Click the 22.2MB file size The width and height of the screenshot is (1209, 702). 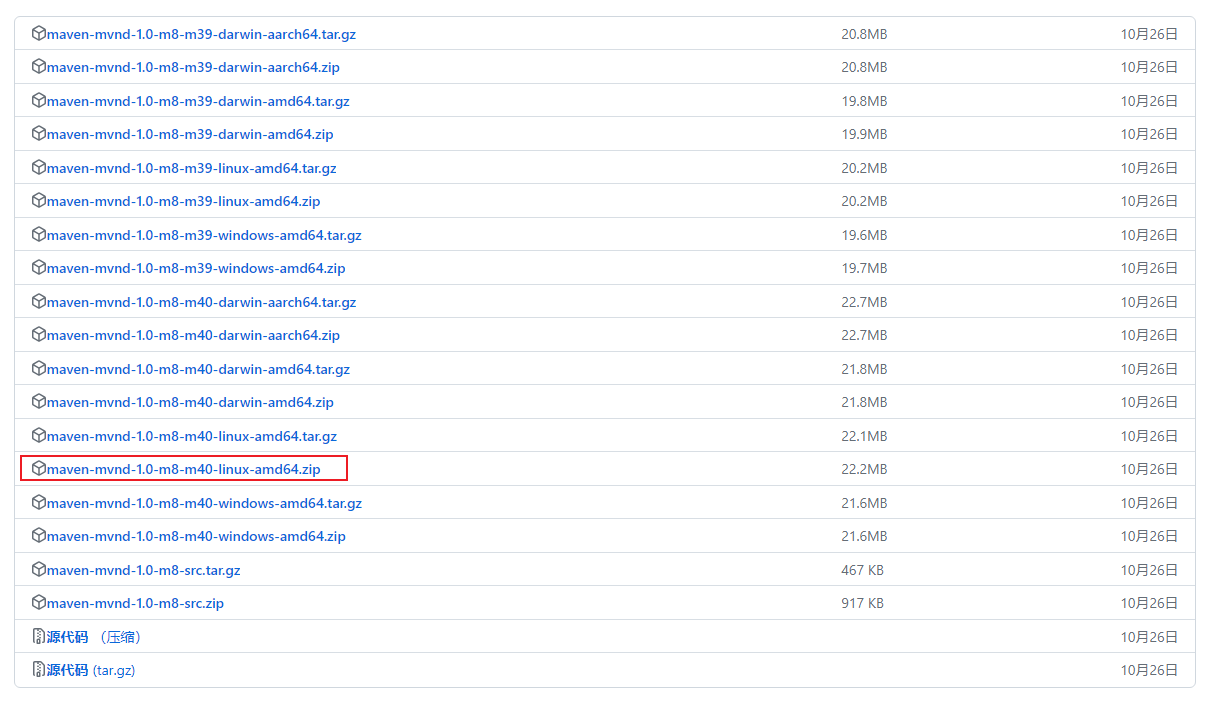coord(864,469)
